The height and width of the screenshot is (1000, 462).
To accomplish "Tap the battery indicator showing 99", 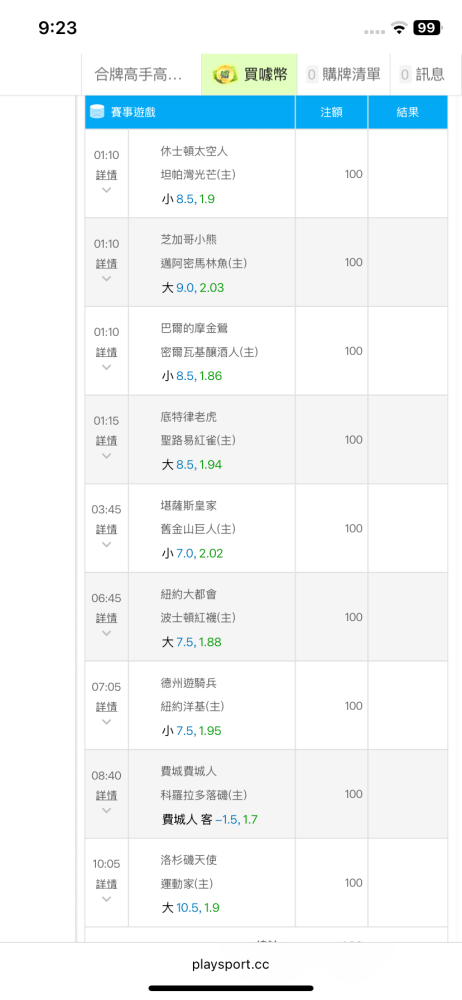I will pos(427,28).
